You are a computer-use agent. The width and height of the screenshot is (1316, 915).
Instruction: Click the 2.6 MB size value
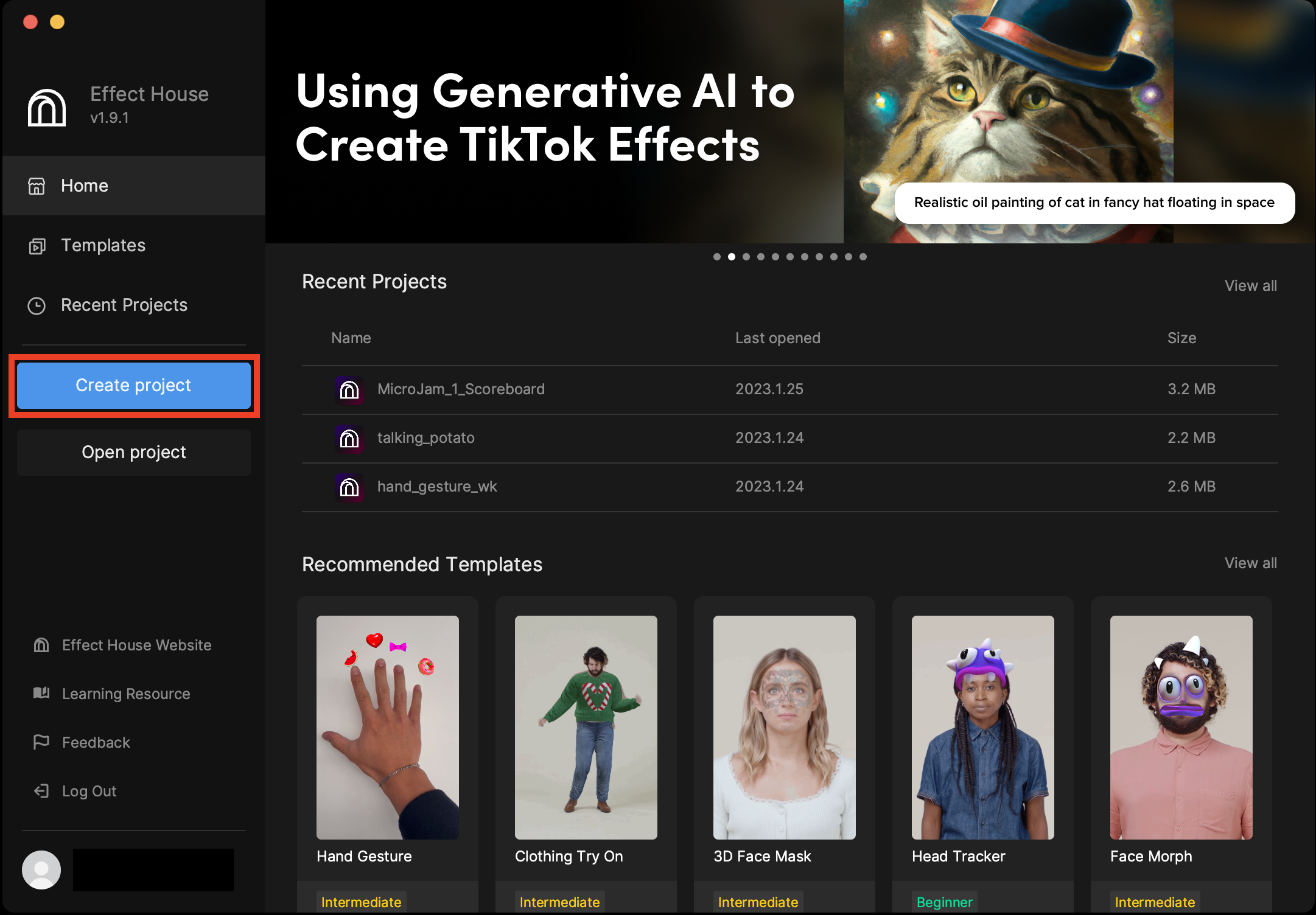(x=1191, y=487)
